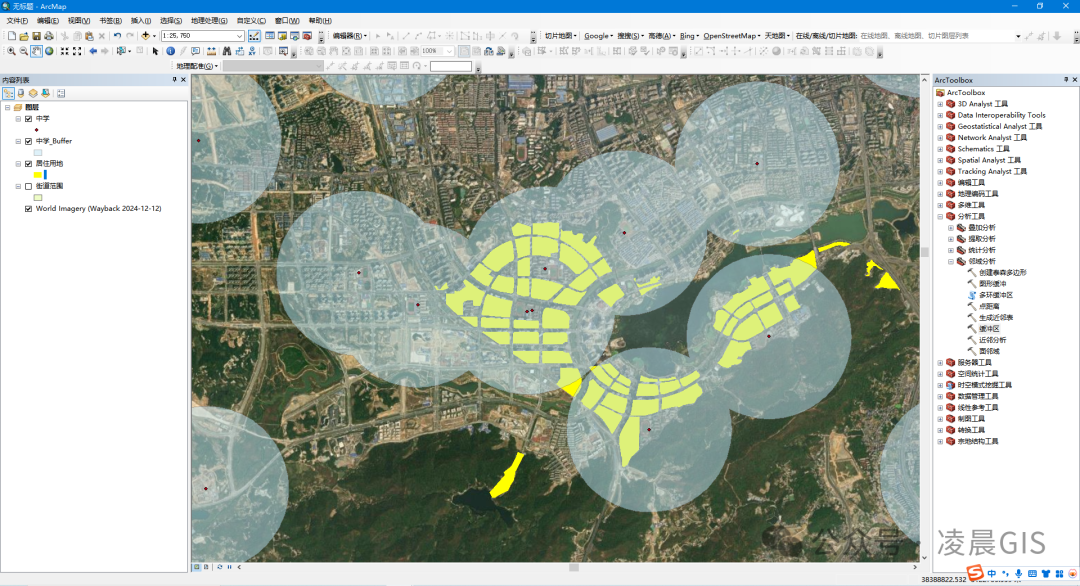The image size is (1080, 586).
Task: Enable the 街道范围 layer checkbox
Action: click(x=28, y=186)
